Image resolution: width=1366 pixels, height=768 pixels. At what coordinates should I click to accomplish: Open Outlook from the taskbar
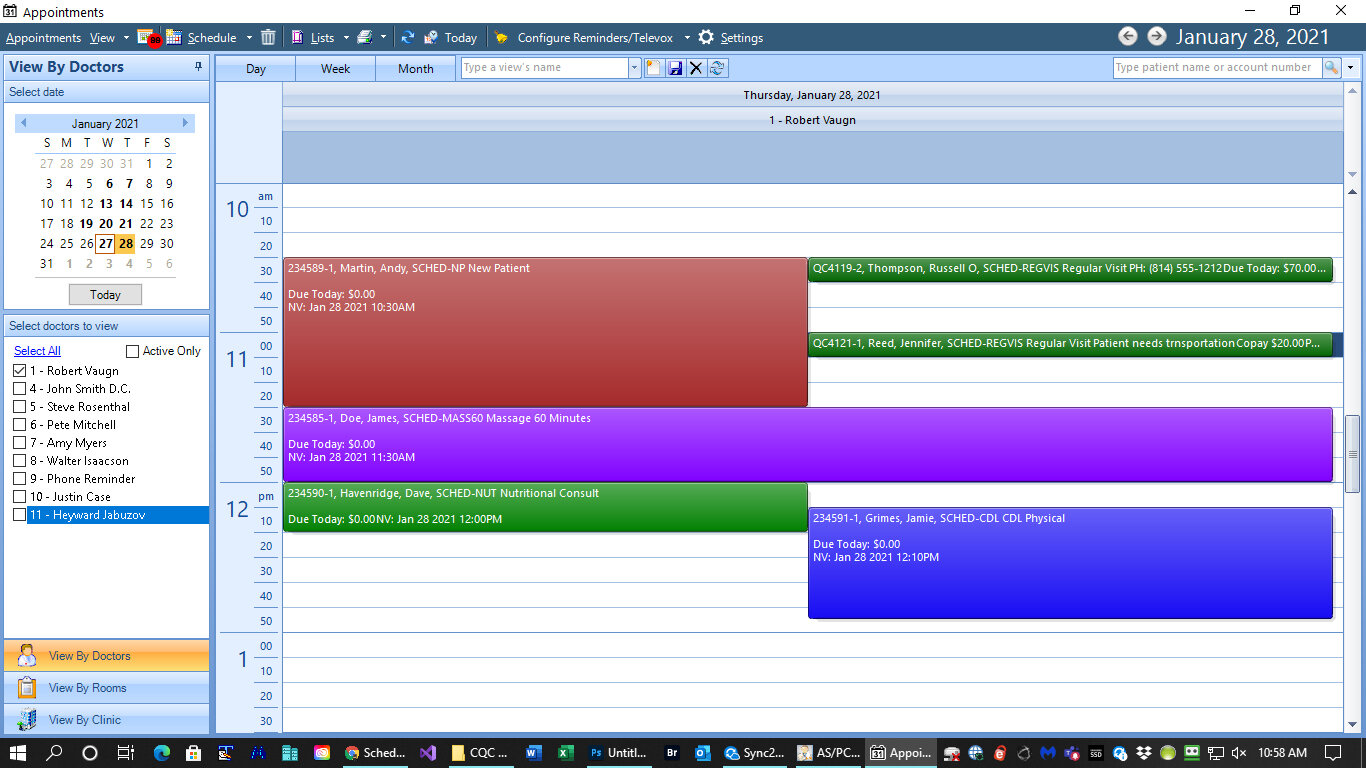coord(702,753)
